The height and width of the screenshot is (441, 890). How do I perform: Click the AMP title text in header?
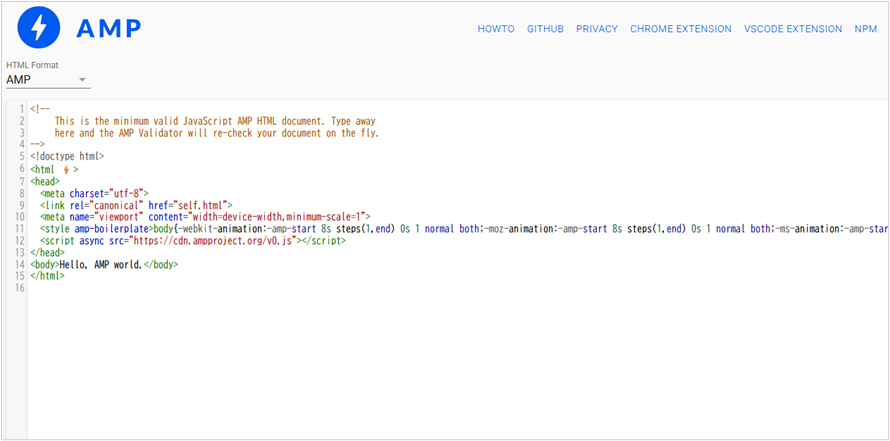[108, 28]
